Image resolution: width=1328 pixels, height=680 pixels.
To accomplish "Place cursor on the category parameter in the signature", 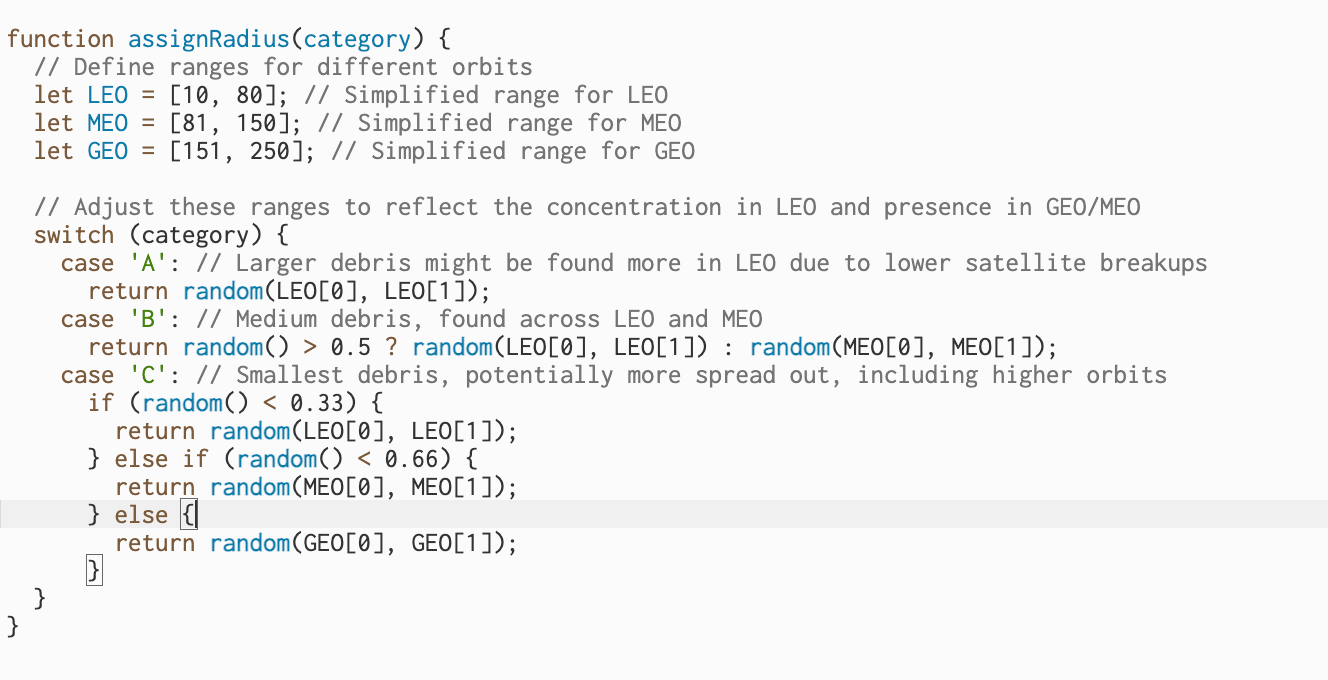I will pos(357,39).
